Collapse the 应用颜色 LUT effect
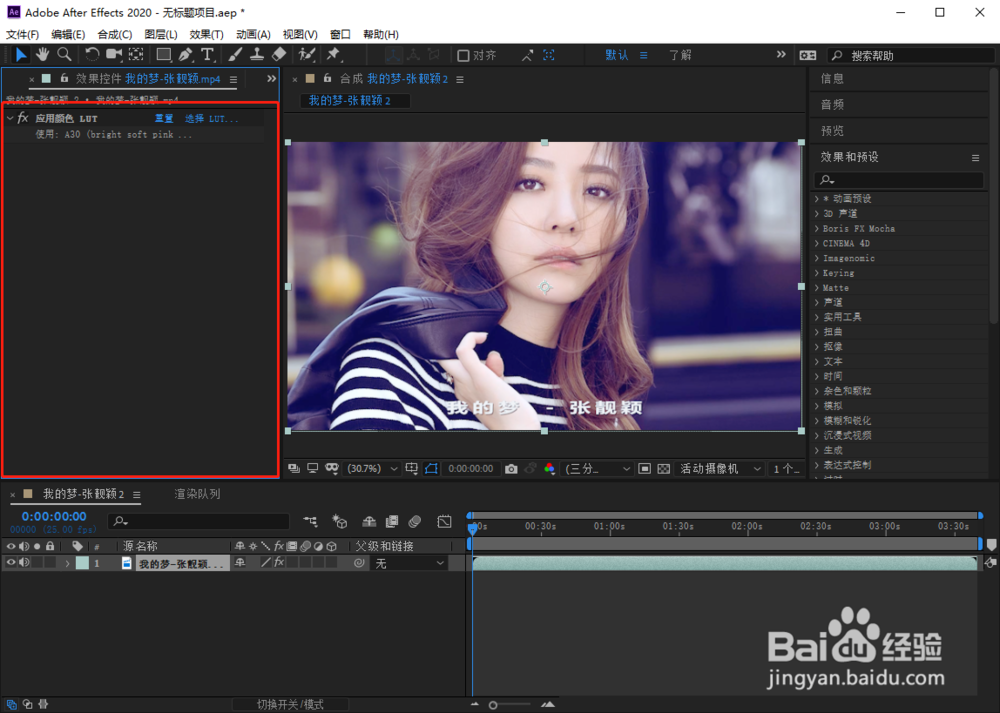The image size is (1000, 713). 10,118
